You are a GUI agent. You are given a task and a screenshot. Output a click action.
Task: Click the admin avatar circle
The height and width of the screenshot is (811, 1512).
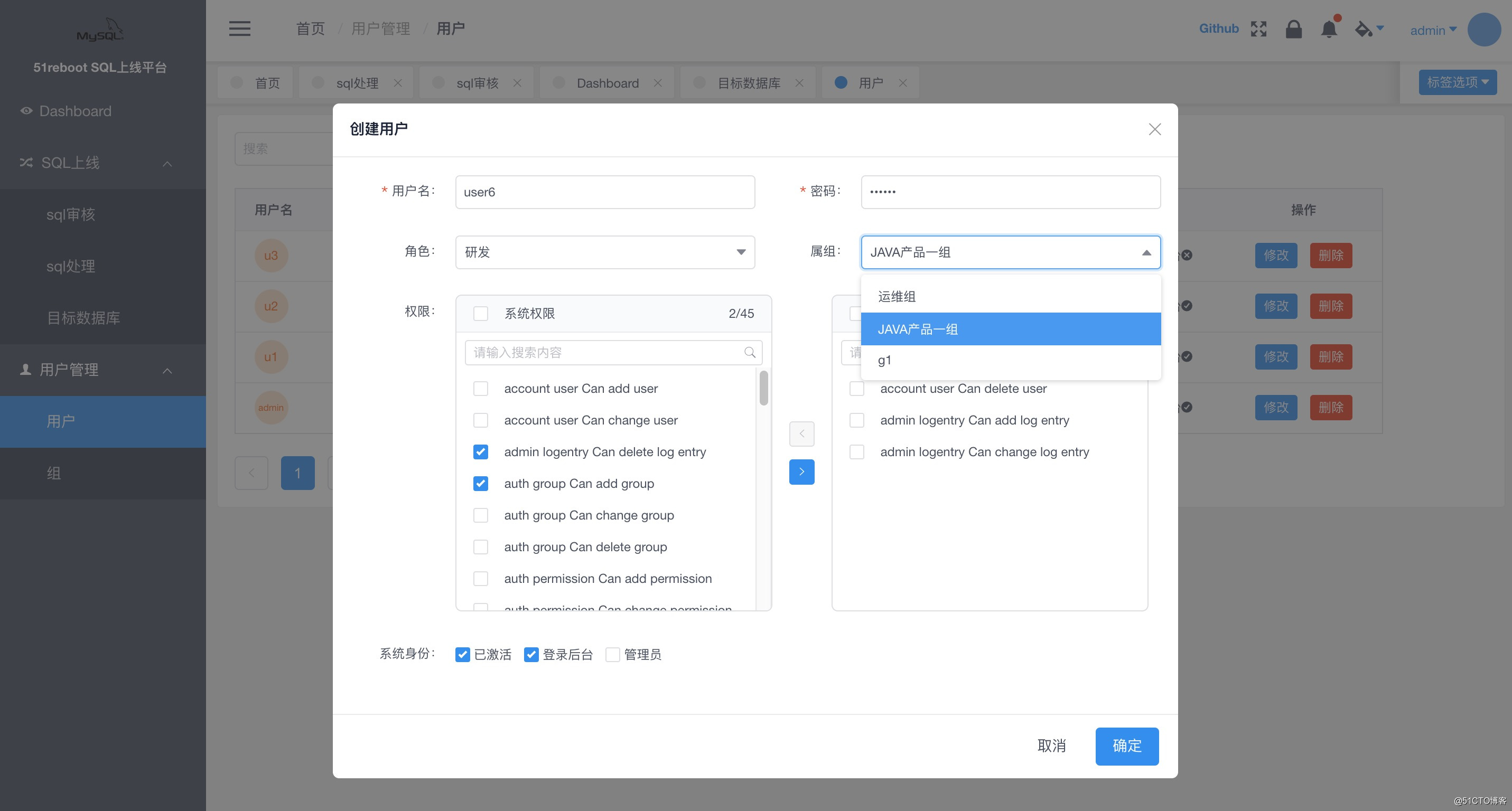coord(1484,30)
